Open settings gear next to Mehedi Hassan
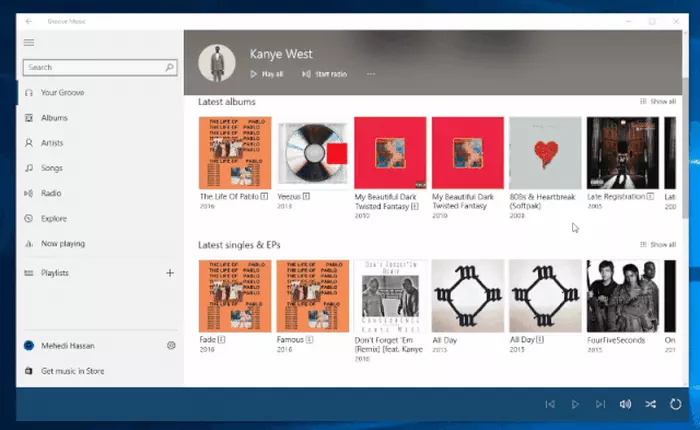 pos(171,345)
